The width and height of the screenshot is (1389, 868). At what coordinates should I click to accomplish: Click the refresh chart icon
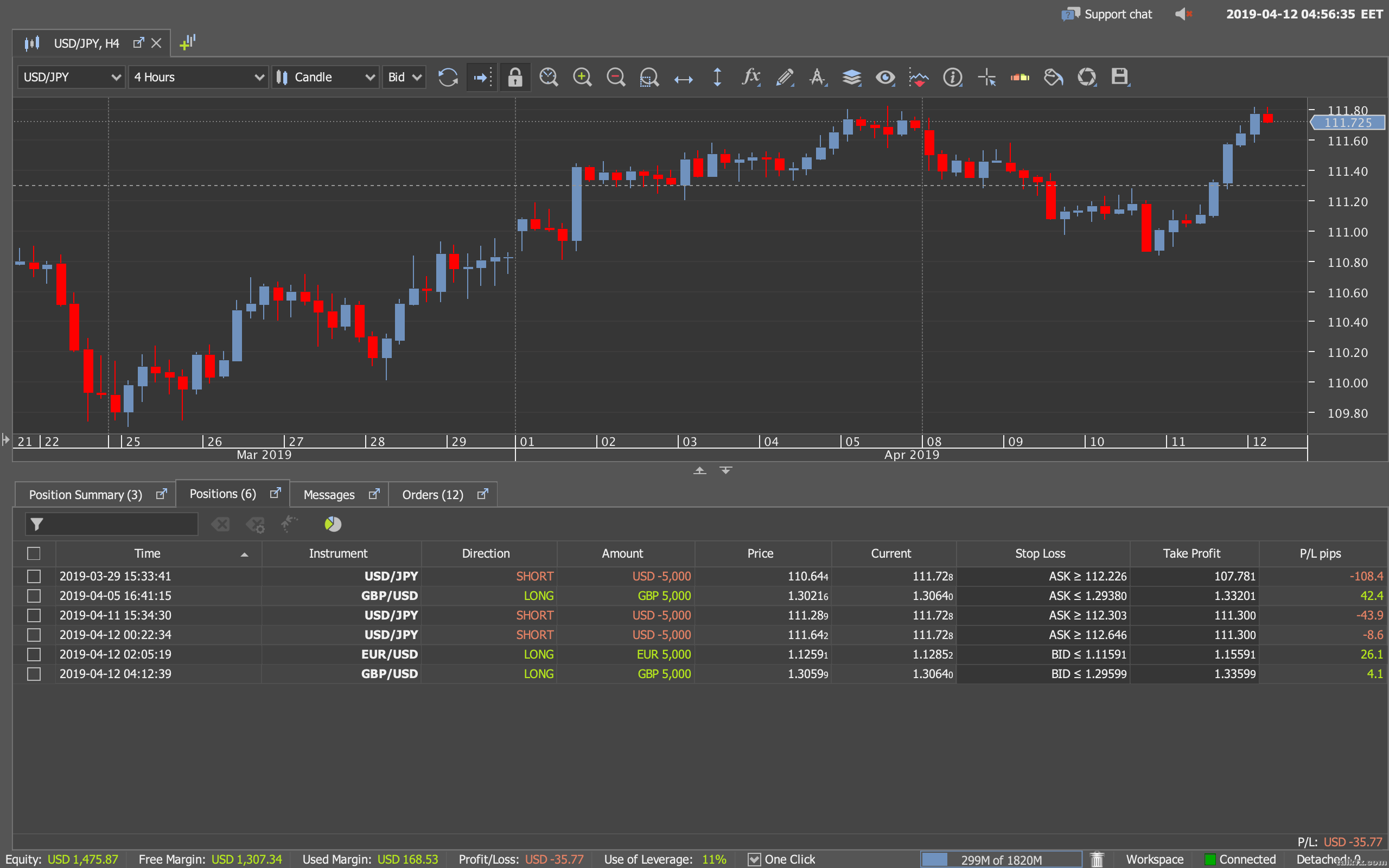(x=448, y=77)
